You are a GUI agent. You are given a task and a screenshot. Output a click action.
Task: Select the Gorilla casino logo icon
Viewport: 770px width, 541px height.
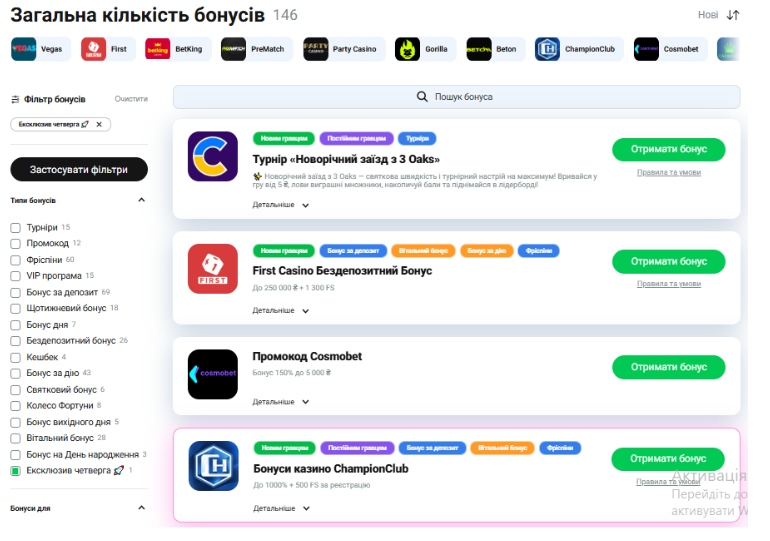click(407, 49)
